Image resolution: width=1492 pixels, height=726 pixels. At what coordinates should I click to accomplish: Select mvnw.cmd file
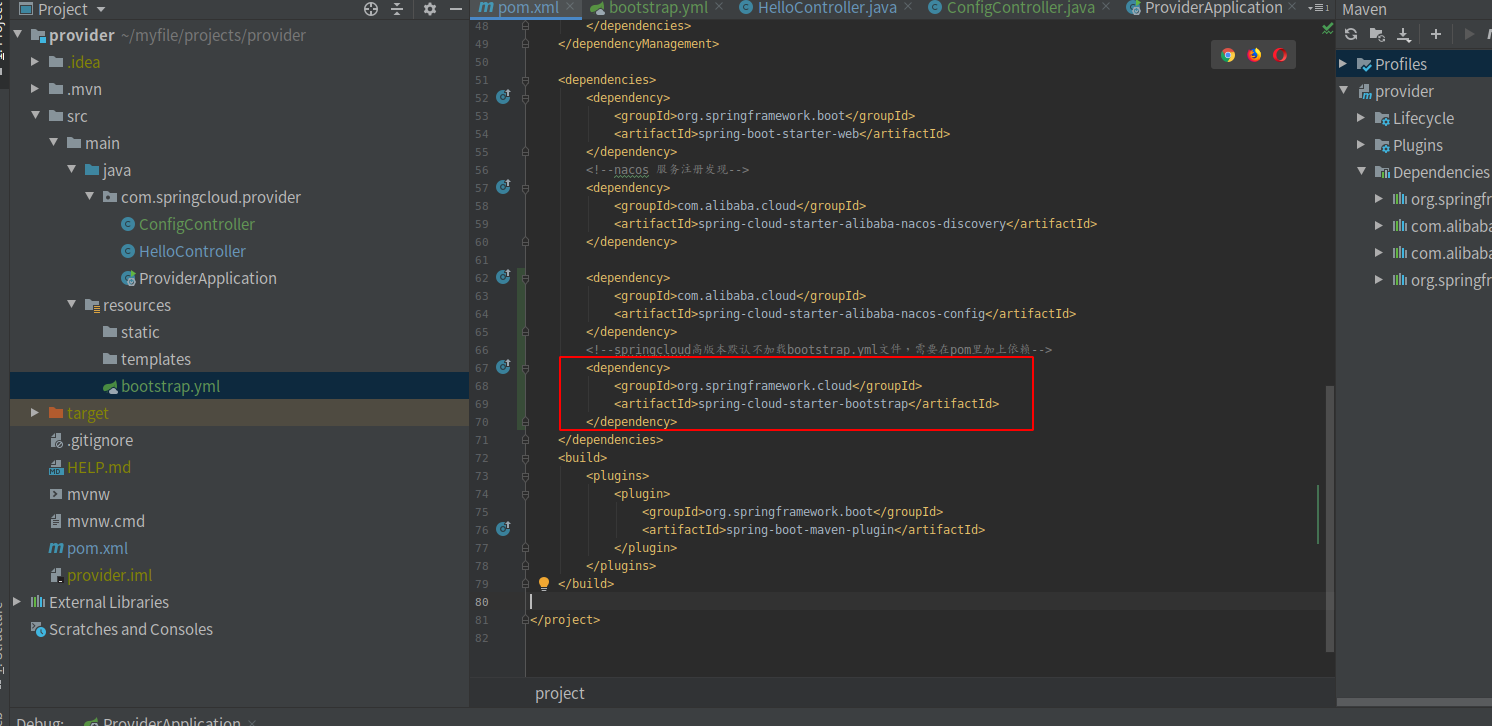click(105, 521)
